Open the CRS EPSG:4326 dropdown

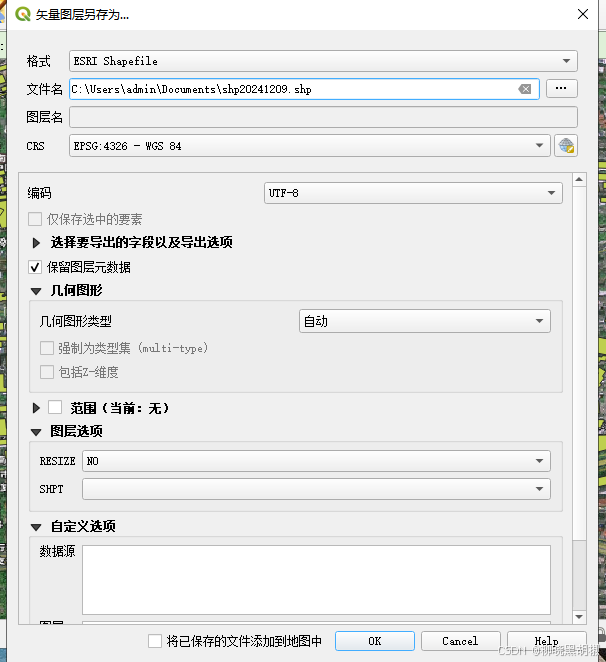(x=310, y=146)
